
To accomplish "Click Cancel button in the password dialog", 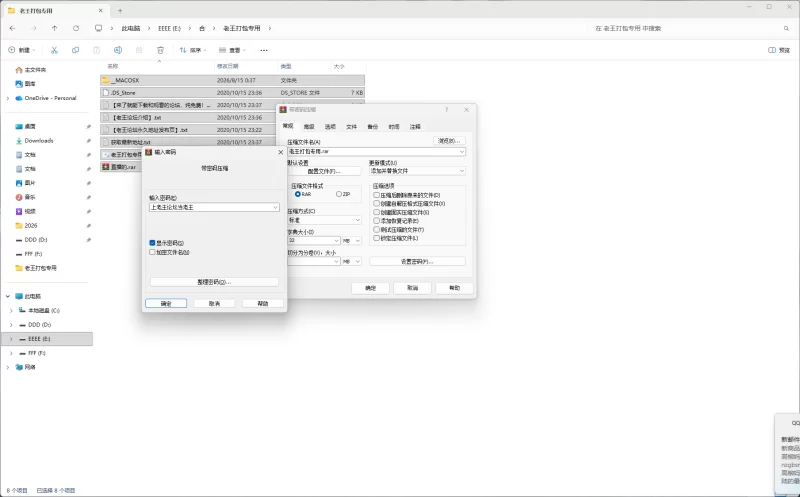I will 214,303.
